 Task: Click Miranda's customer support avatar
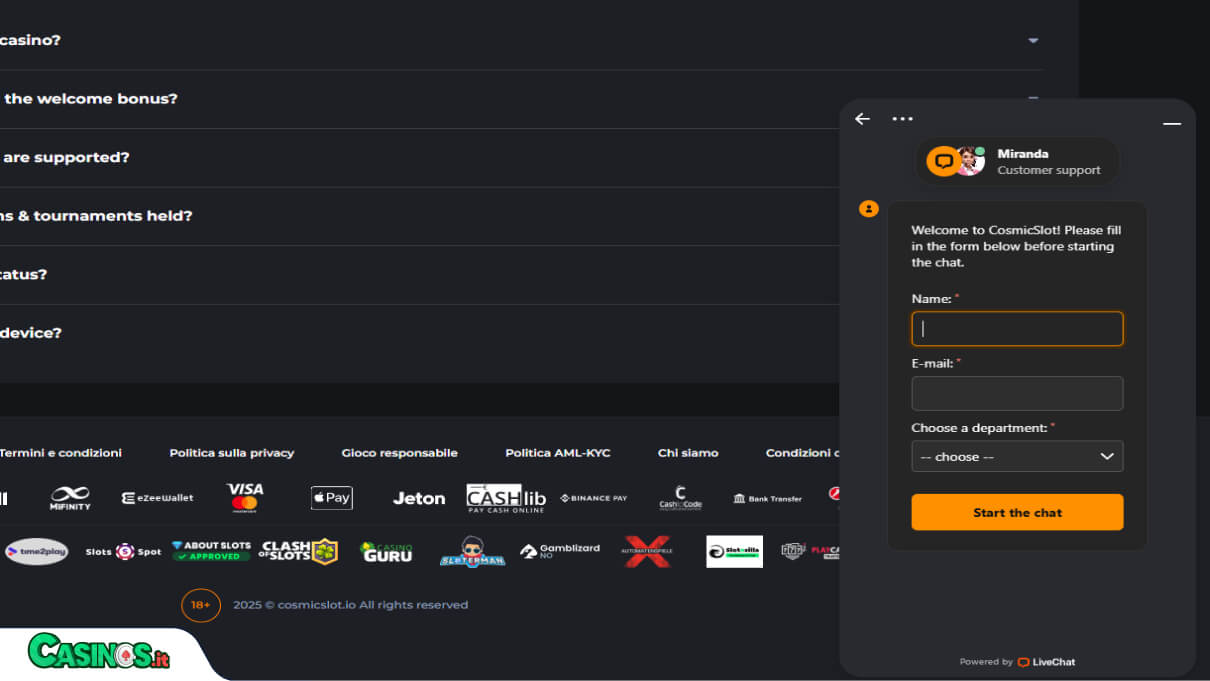[968, 161]
